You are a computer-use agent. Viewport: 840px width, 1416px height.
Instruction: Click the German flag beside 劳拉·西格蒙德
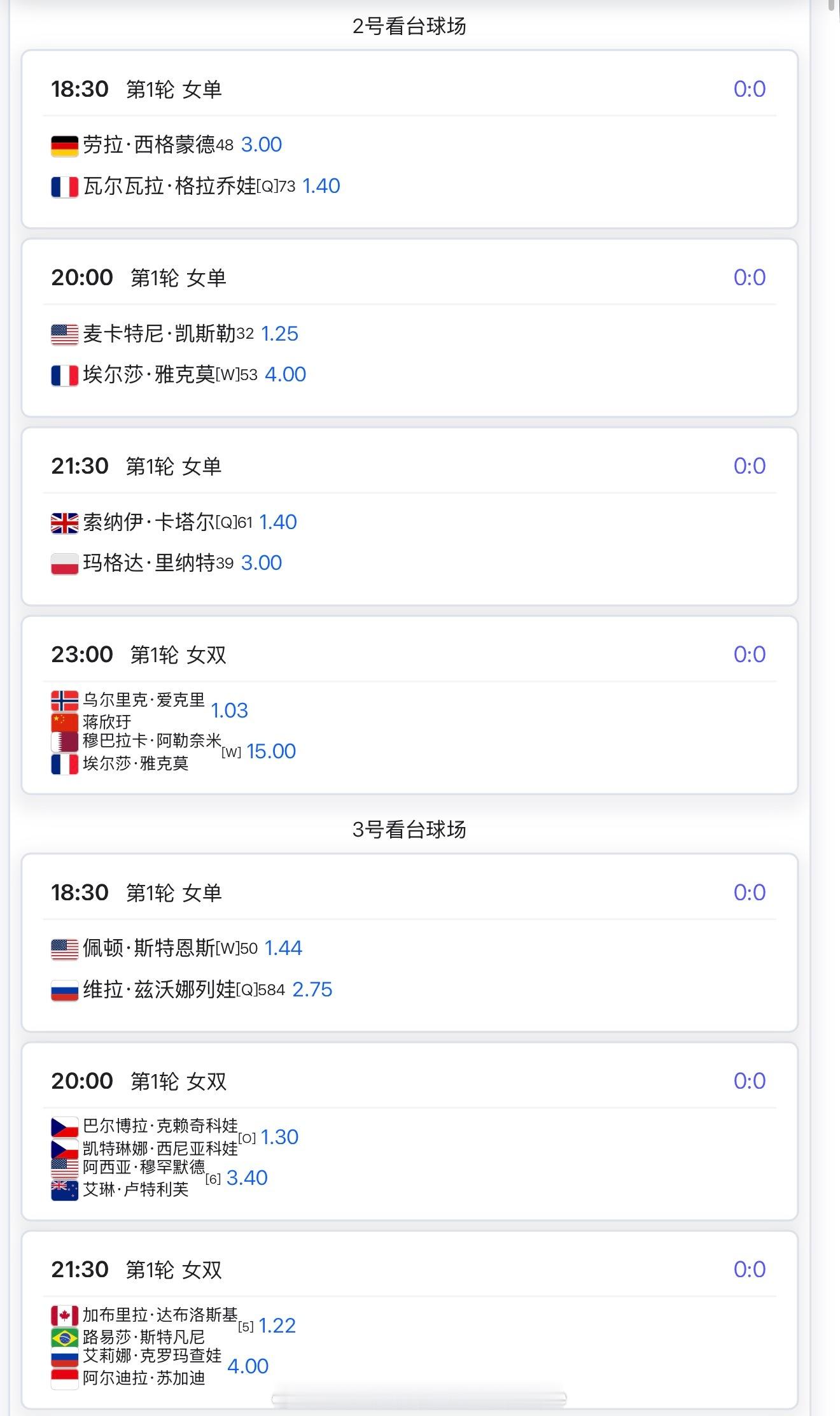click(64, 146)
